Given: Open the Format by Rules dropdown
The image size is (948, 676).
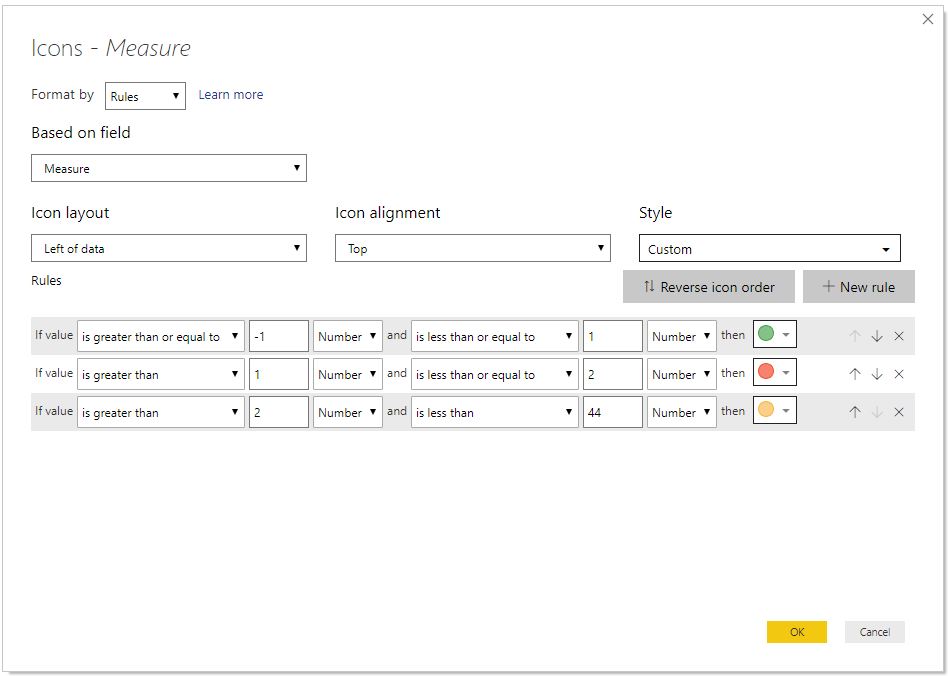Looking at the screenshot, I should tap(145, 96).
